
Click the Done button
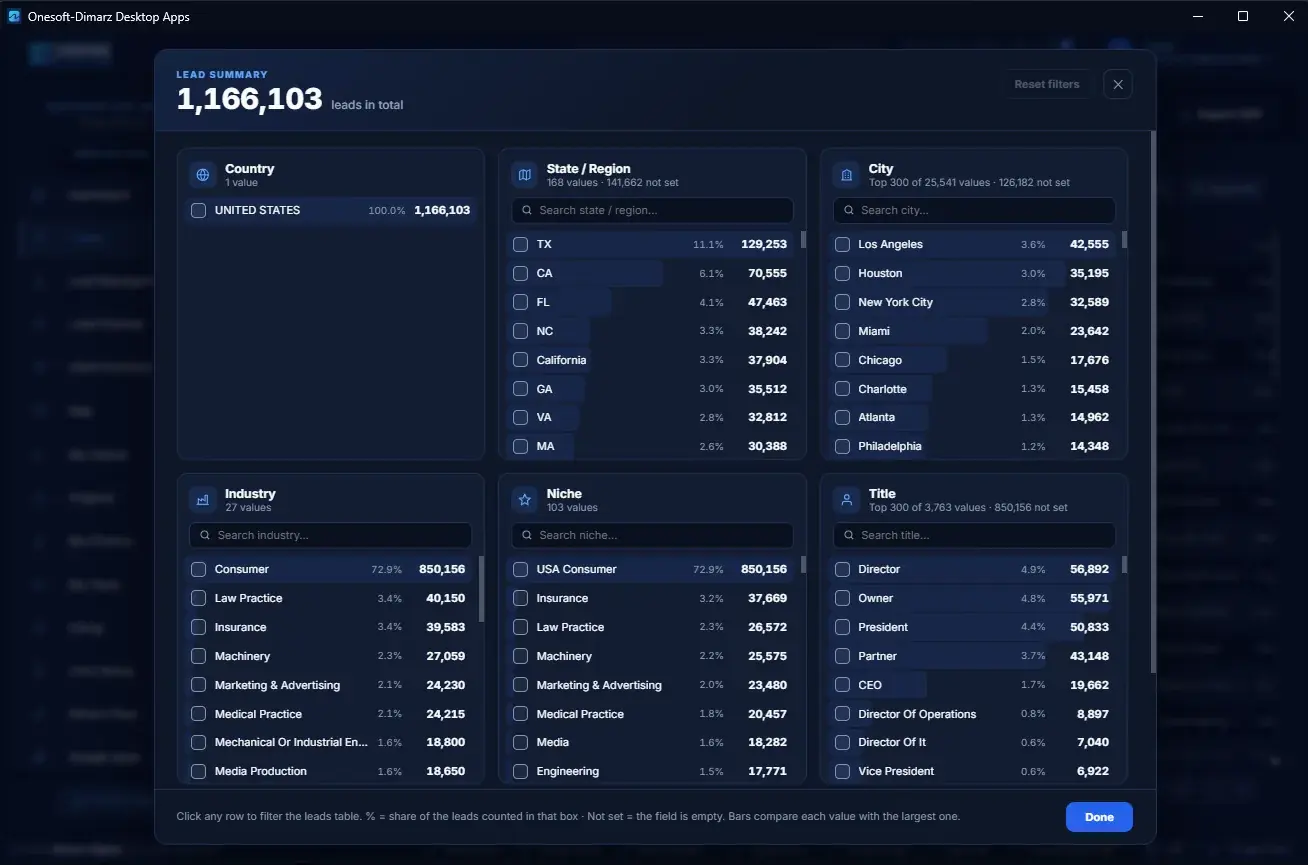pyautogui.click(x=1099, y=817)
